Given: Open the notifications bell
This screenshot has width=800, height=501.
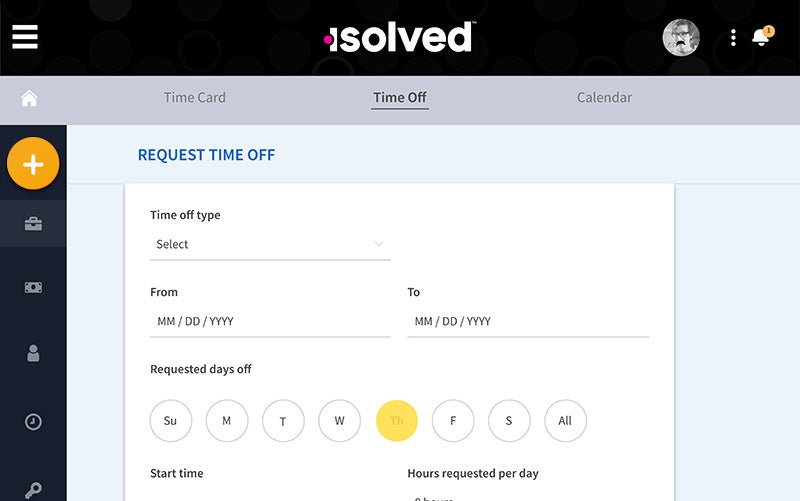Looking at the screenshot, I should pos(762,37).
